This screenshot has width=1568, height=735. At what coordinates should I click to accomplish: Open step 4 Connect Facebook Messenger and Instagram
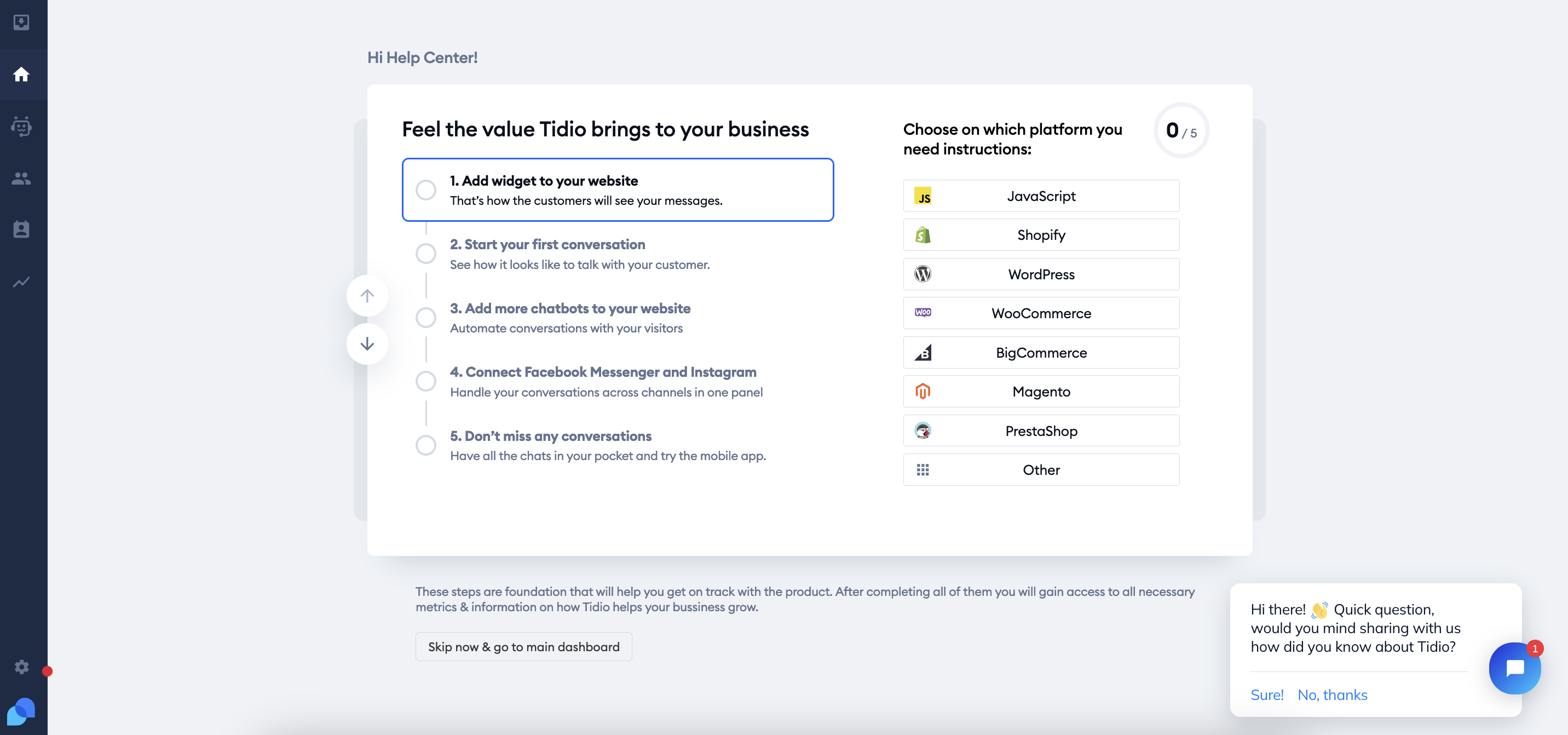point(618,382)
